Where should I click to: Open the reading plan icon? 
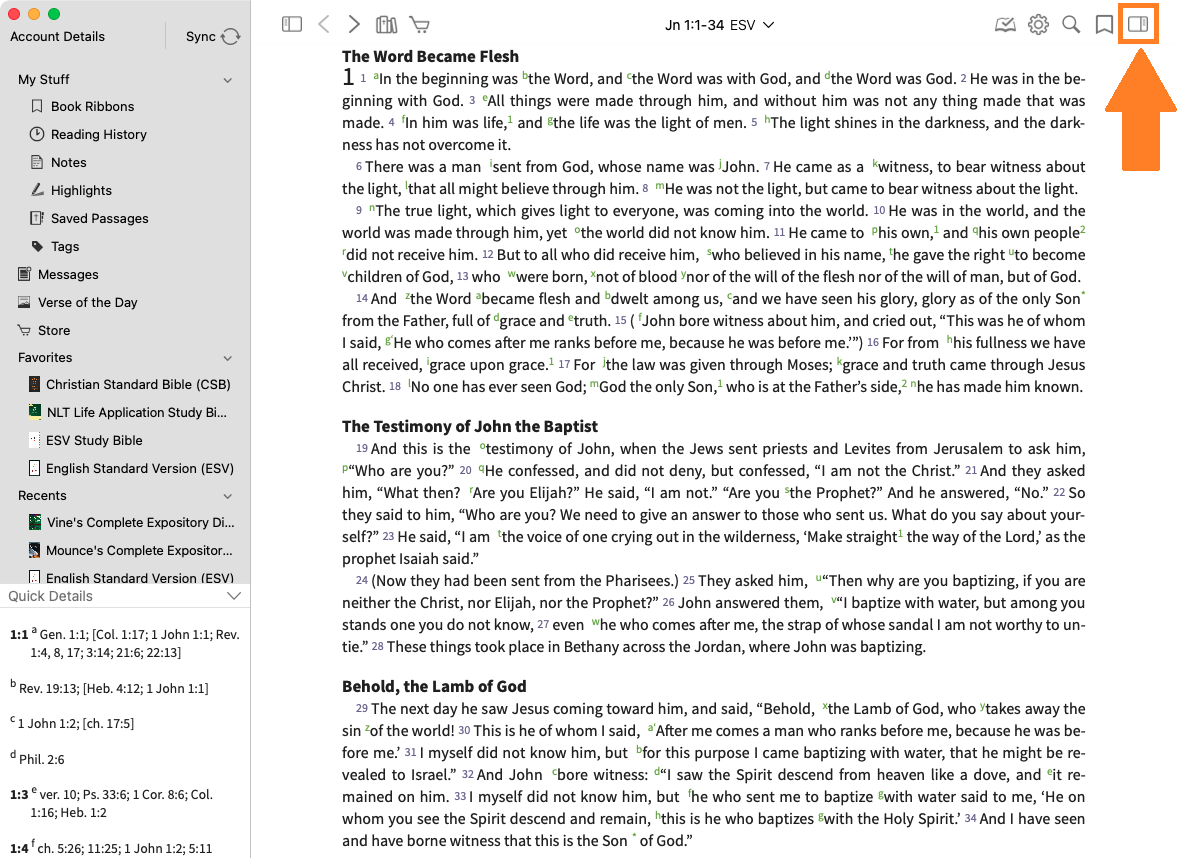click(x=1005, y=25)
